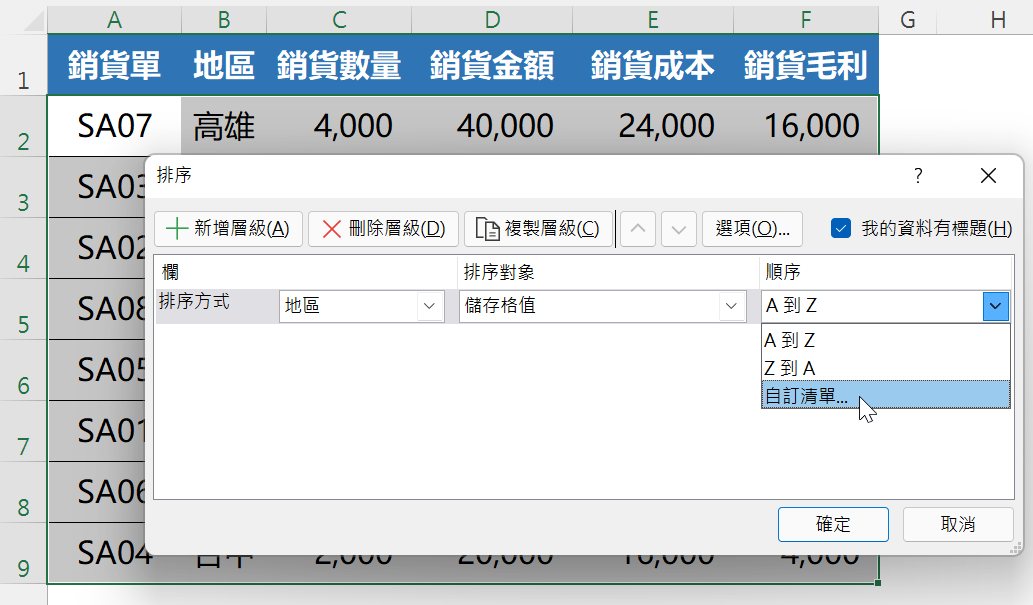1033x605 pixels.
Task: Click the 銷貨單 header cell
Action: coord(115,65)
